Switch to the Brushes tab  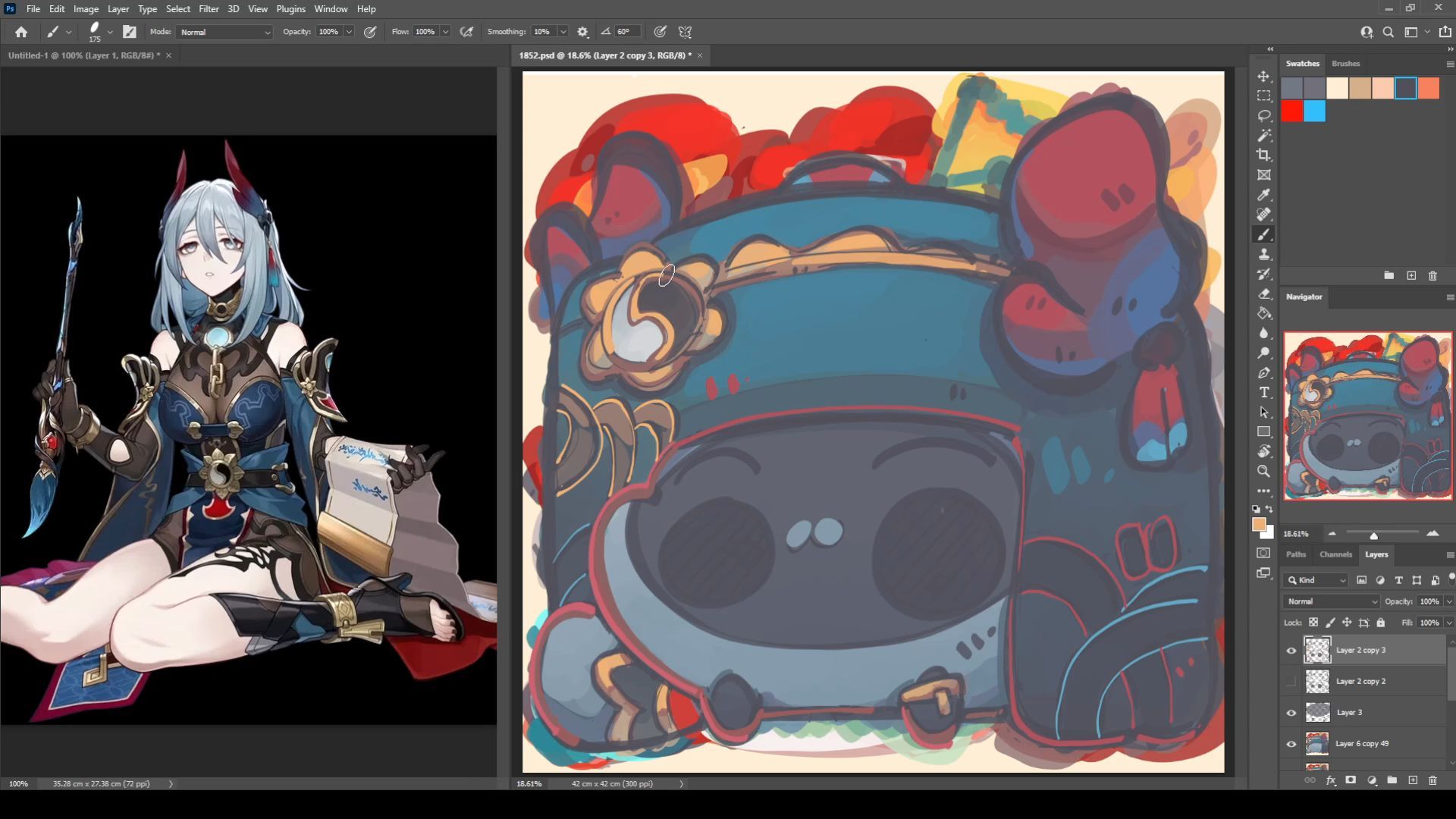tap(1345, 64)
